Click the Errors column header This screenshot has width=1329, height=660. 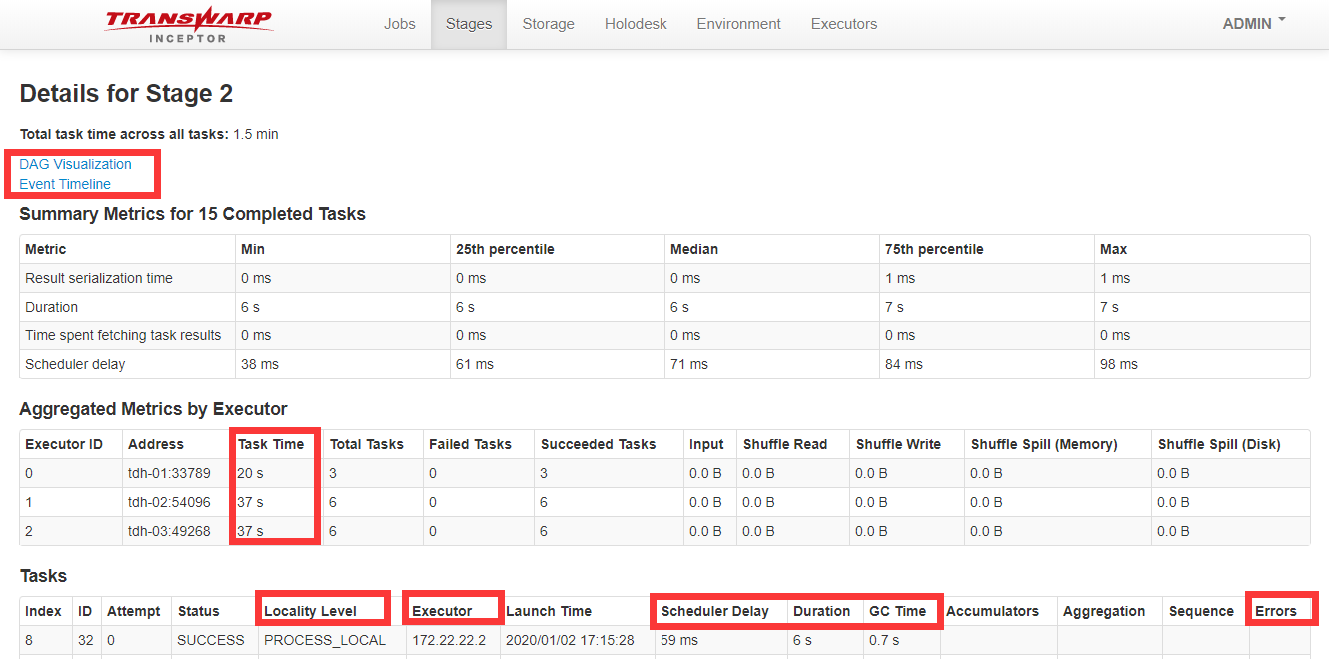pos(1276,611)
